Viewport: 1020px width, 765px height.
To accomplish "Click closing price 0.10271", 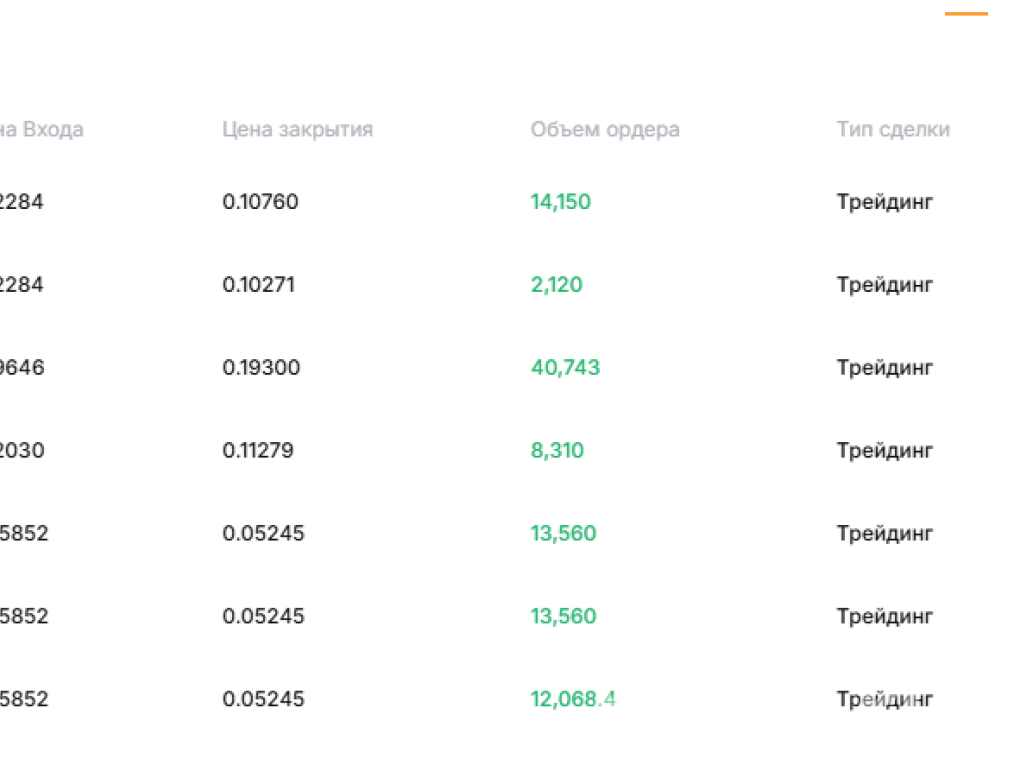I will [258, 285].
